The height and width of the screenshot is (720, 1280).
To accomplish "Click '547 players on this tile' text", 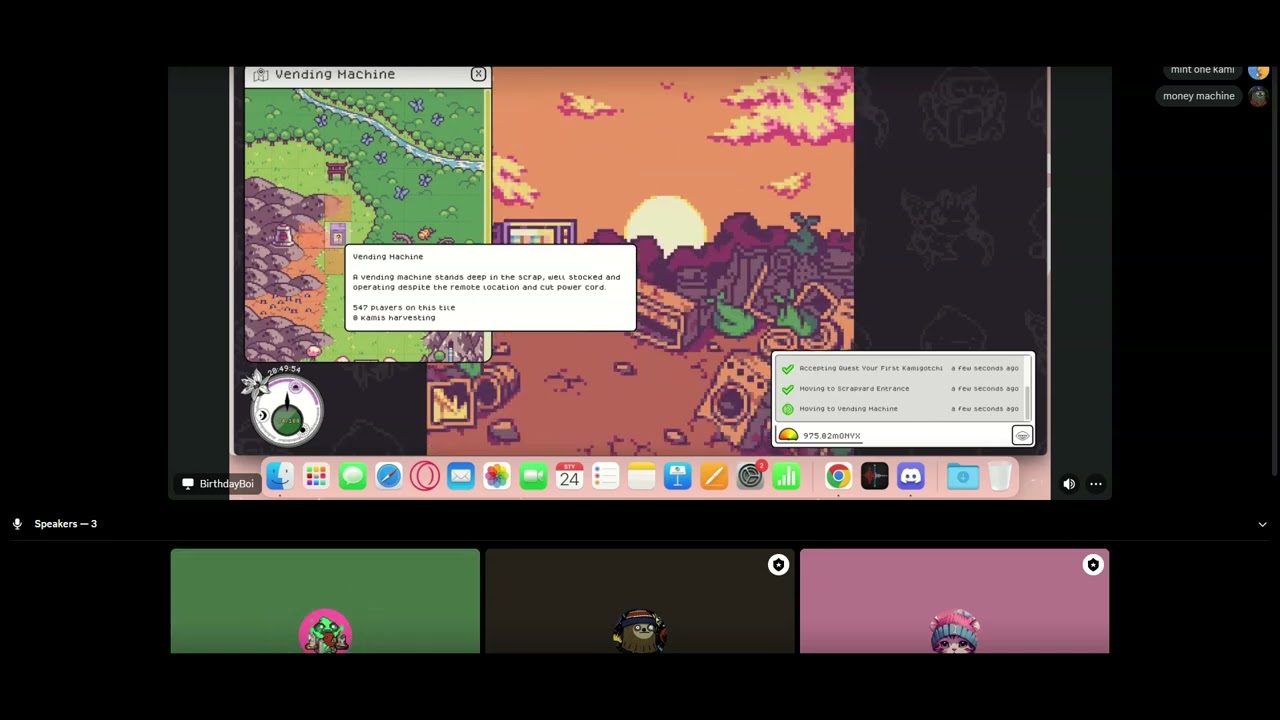I will [403, 308].
